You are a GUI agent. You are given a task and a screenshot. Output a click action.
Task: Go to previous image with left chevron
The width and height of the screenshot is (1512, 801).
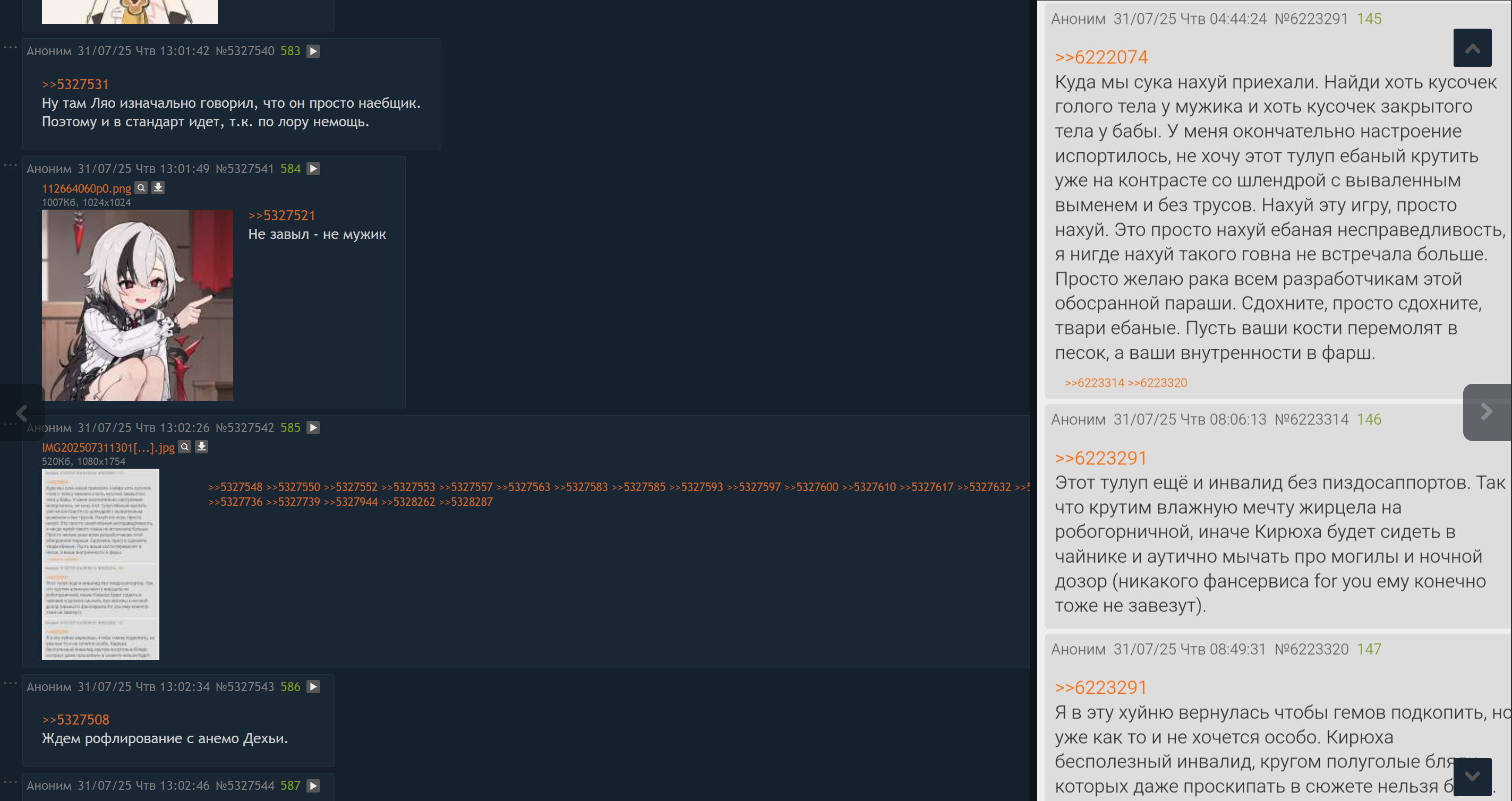22,413
